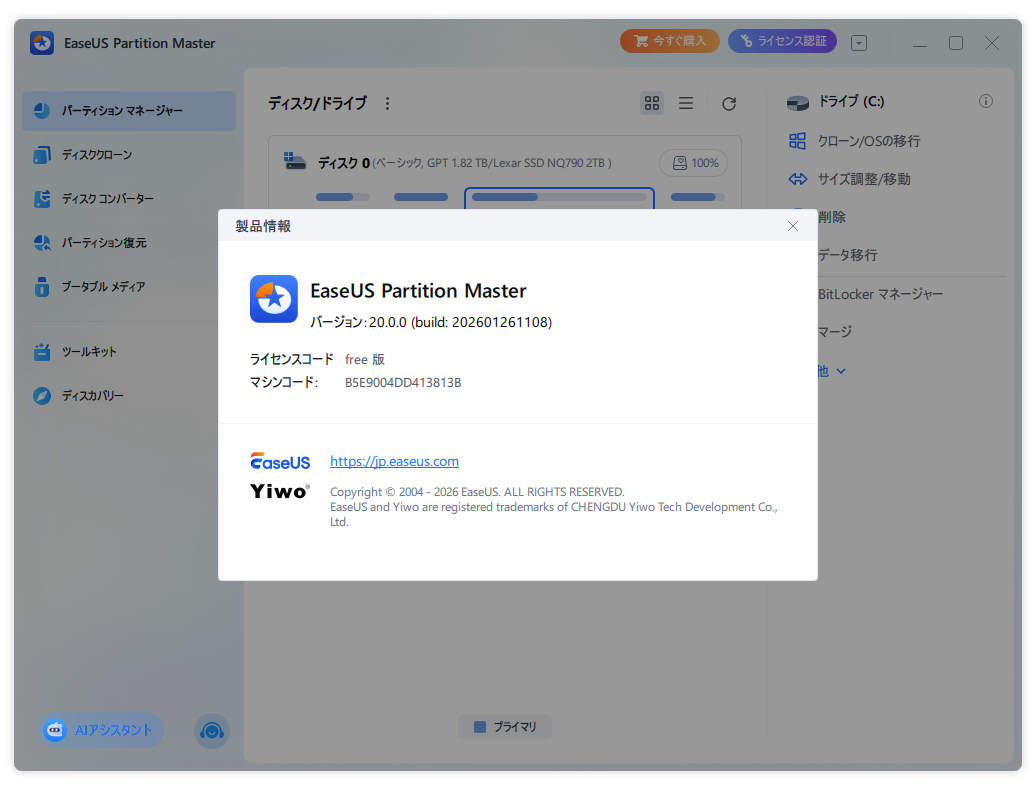Click the Clone/OS migration icon for drive C:
Viewport: 1036px width, 788px height.
click(797, 141)
